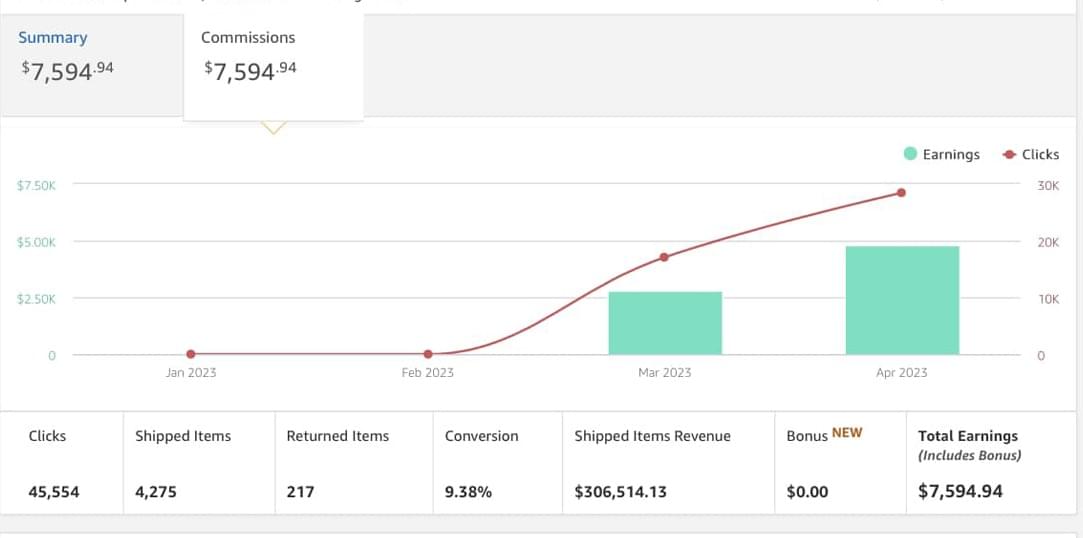Click the Apr 2023 clicks data point
The height and width of the screenshot is (538, 1083).
901,193
